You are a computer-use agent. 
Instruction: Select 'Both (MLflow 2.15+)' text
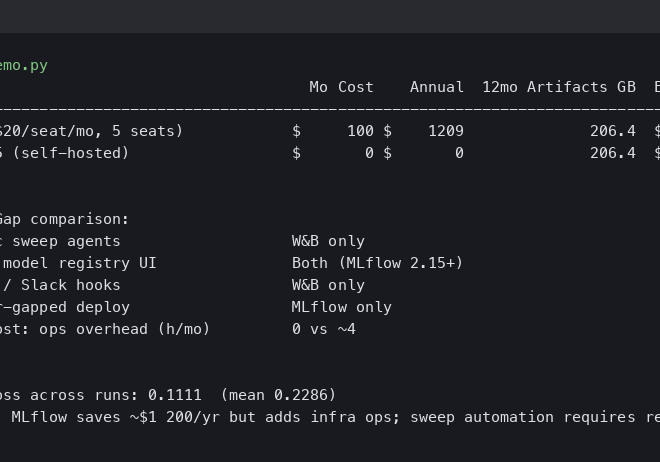(x=377, y=263)
